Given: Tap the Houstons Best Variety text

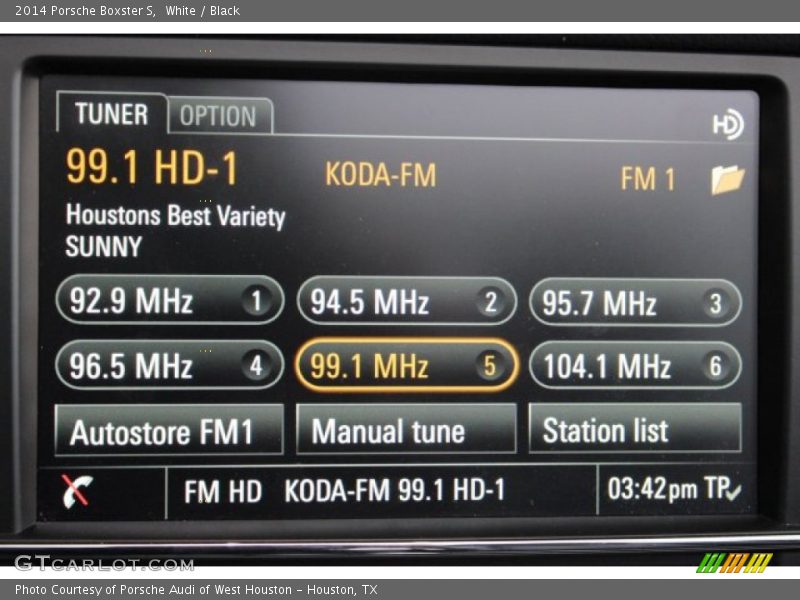Looking at the screenshot, I should [x=176, y=216].
